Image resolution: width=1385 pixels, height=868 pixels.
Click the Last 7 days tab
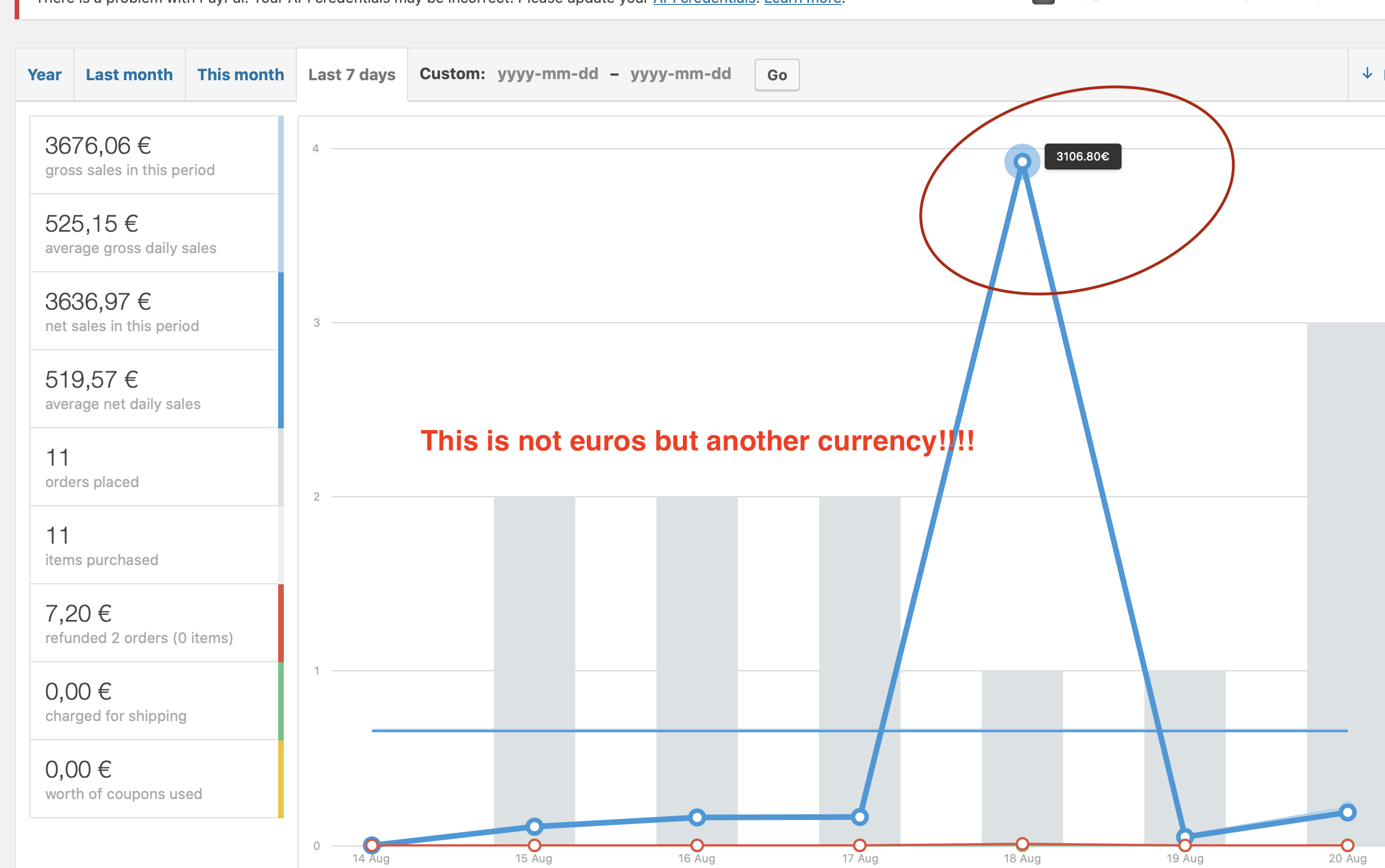(x=352, y=75)
